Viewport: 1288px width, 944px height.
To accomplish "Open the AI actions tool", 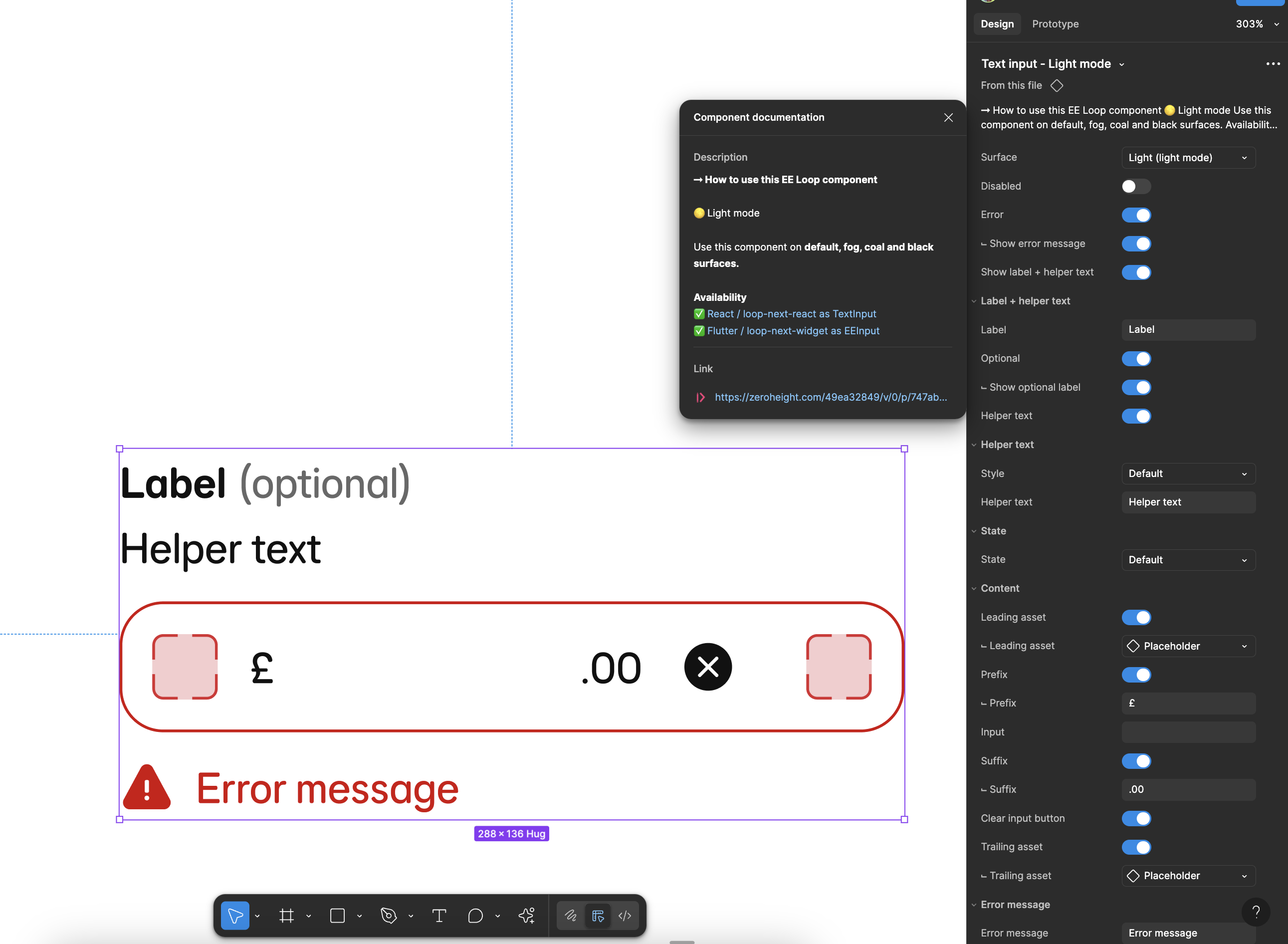I will pos(526,916).
